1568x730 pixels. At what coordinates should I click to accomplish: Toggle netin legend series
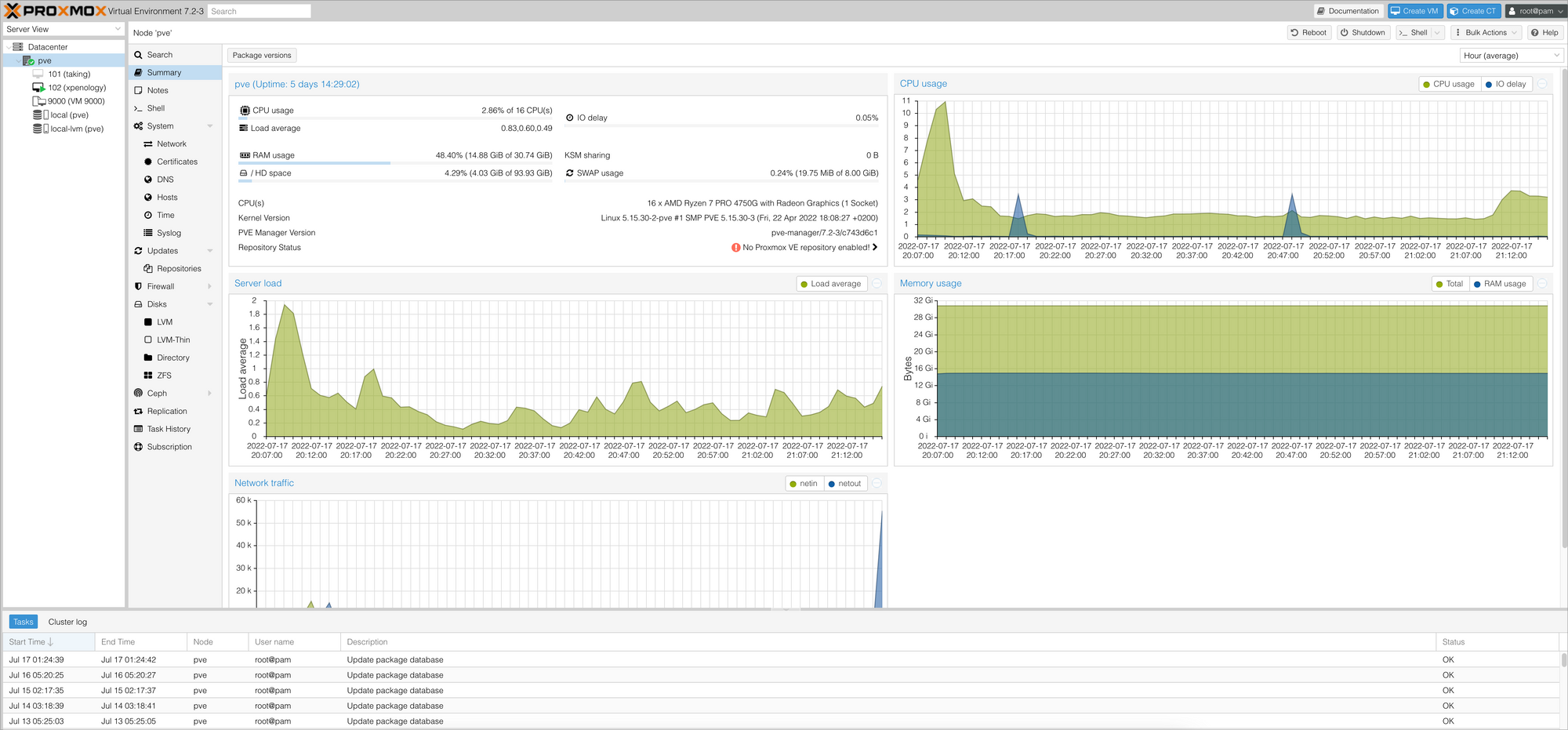click(x=804, y=484)
